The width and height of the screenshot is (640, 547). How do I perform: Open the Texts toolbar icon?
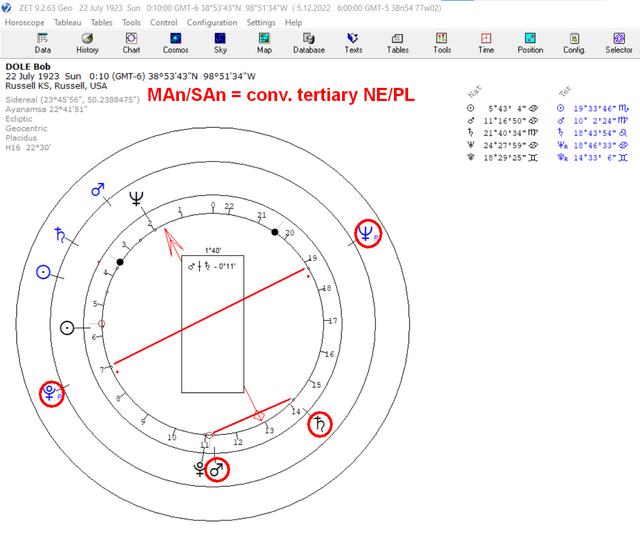[x=353, y=44]
